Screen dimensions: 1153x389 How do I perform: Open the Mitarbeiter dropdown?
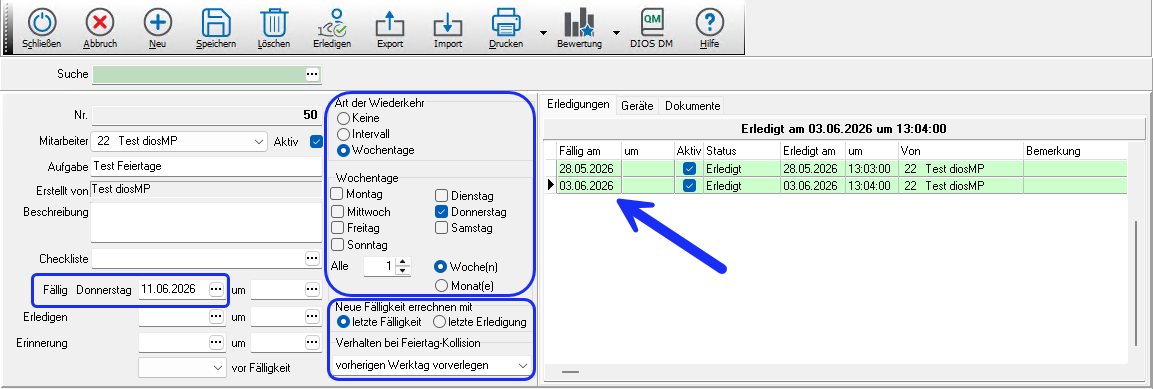point(260,141)
